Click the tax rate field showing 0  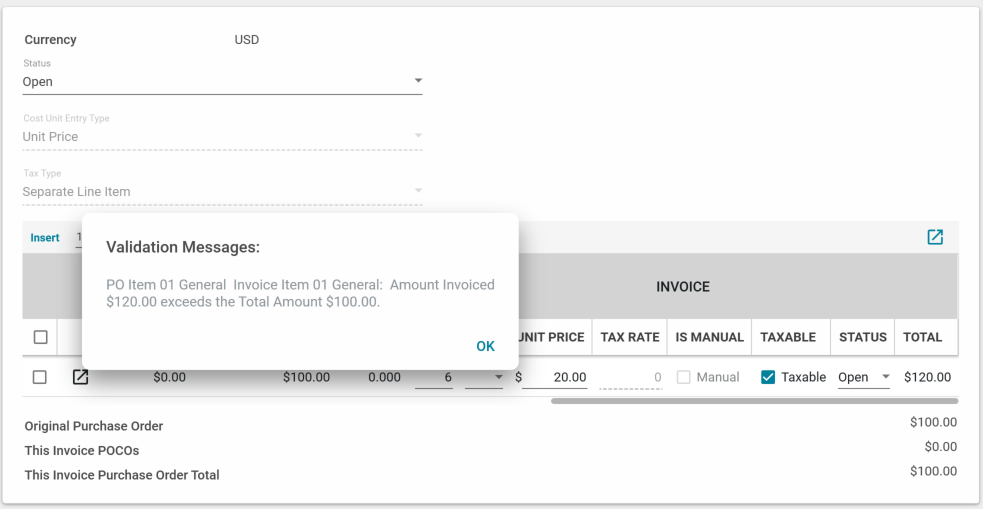630,377
